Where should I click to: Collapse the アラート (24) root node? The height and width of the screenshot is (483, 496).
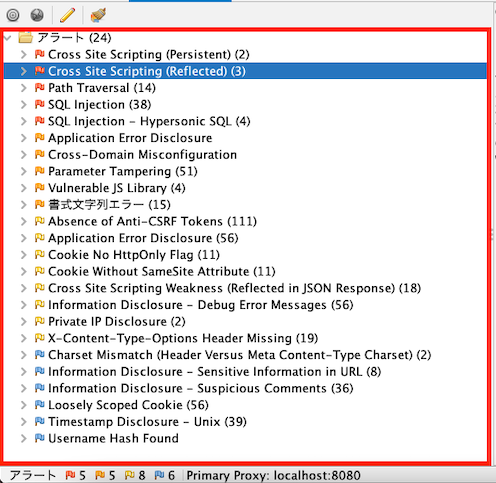click(x=8, y=37)
